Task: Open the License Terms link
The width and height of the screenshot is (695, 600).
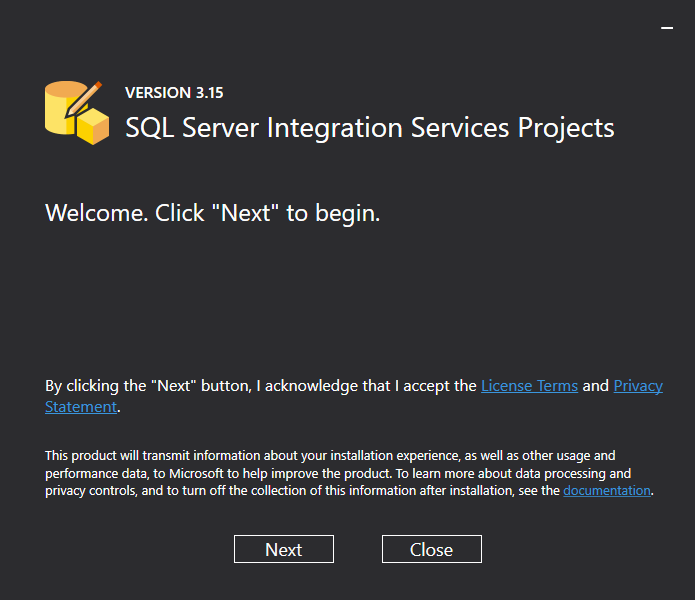Action: (x=529, y=386)
